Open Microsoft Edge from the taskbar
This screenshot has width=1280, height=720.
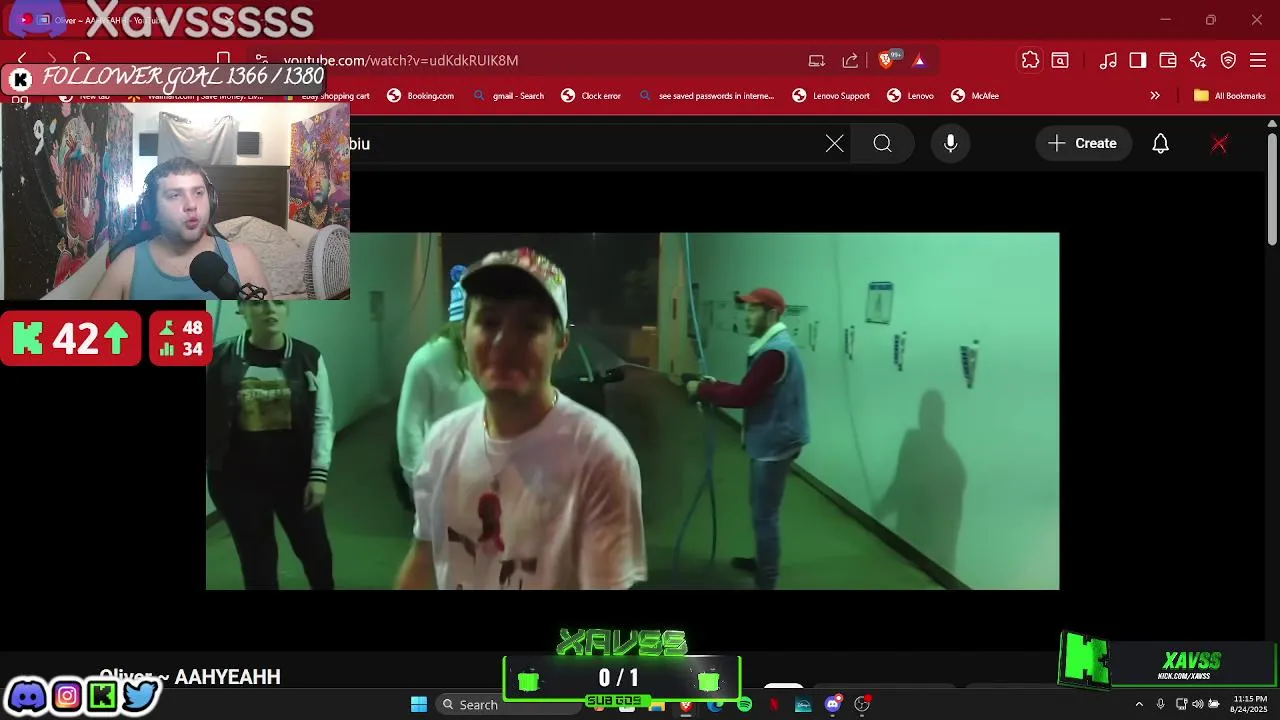(x=715, y=704)
